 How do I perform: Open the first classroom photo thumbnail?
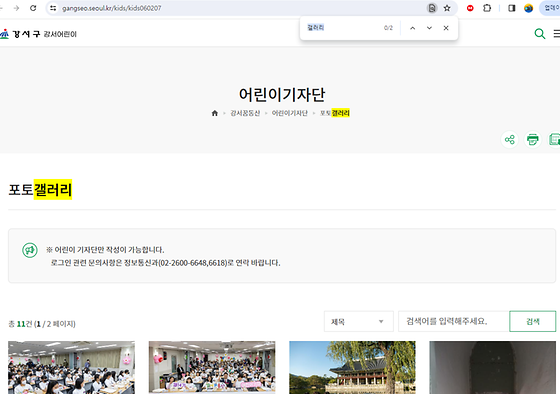point(71,368)
